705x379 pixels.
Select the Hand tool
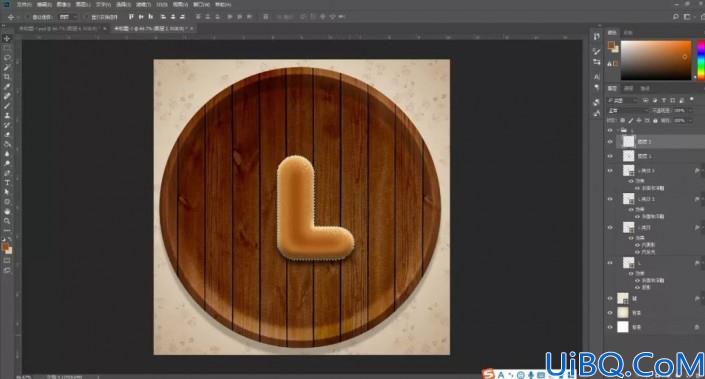[7, 211]
